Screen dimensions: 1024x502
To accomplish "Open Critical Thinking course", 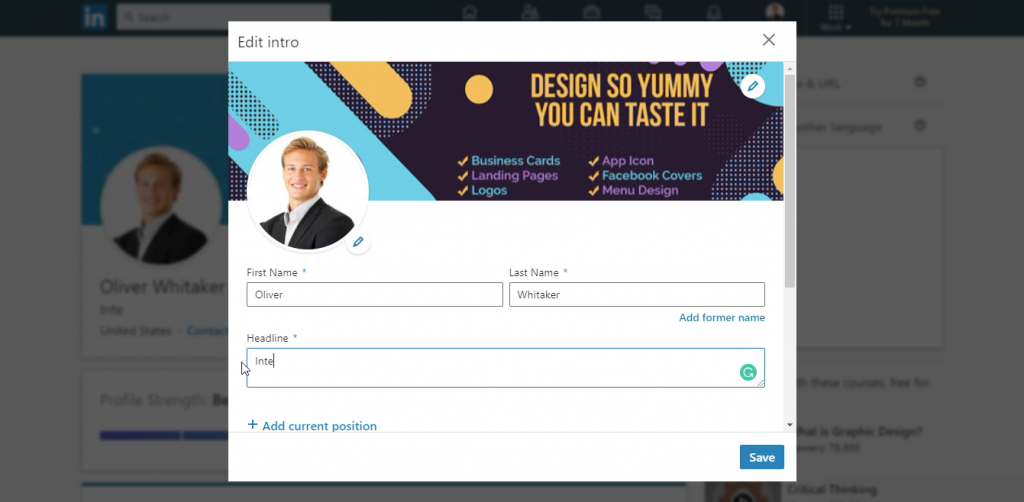I will [832, 489].
